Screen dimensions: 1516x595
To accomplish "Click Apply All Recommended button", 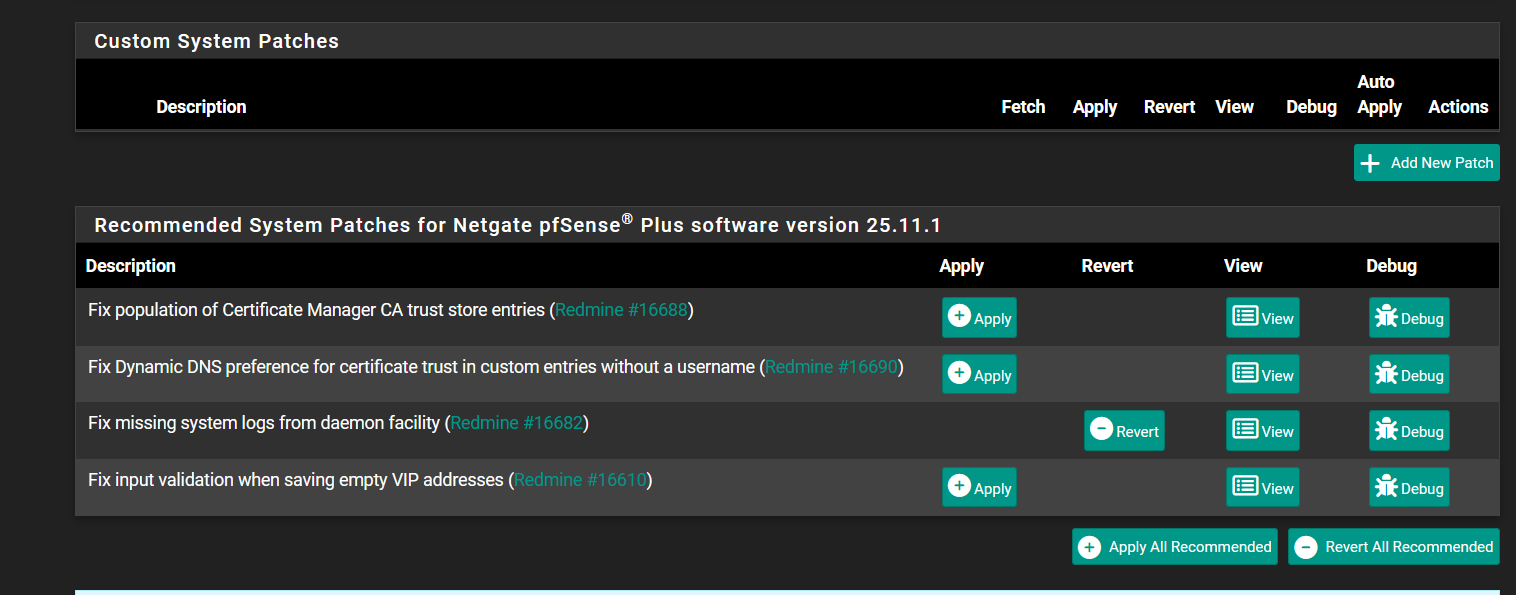I will pyautogui.click(x=1175, y=547).
